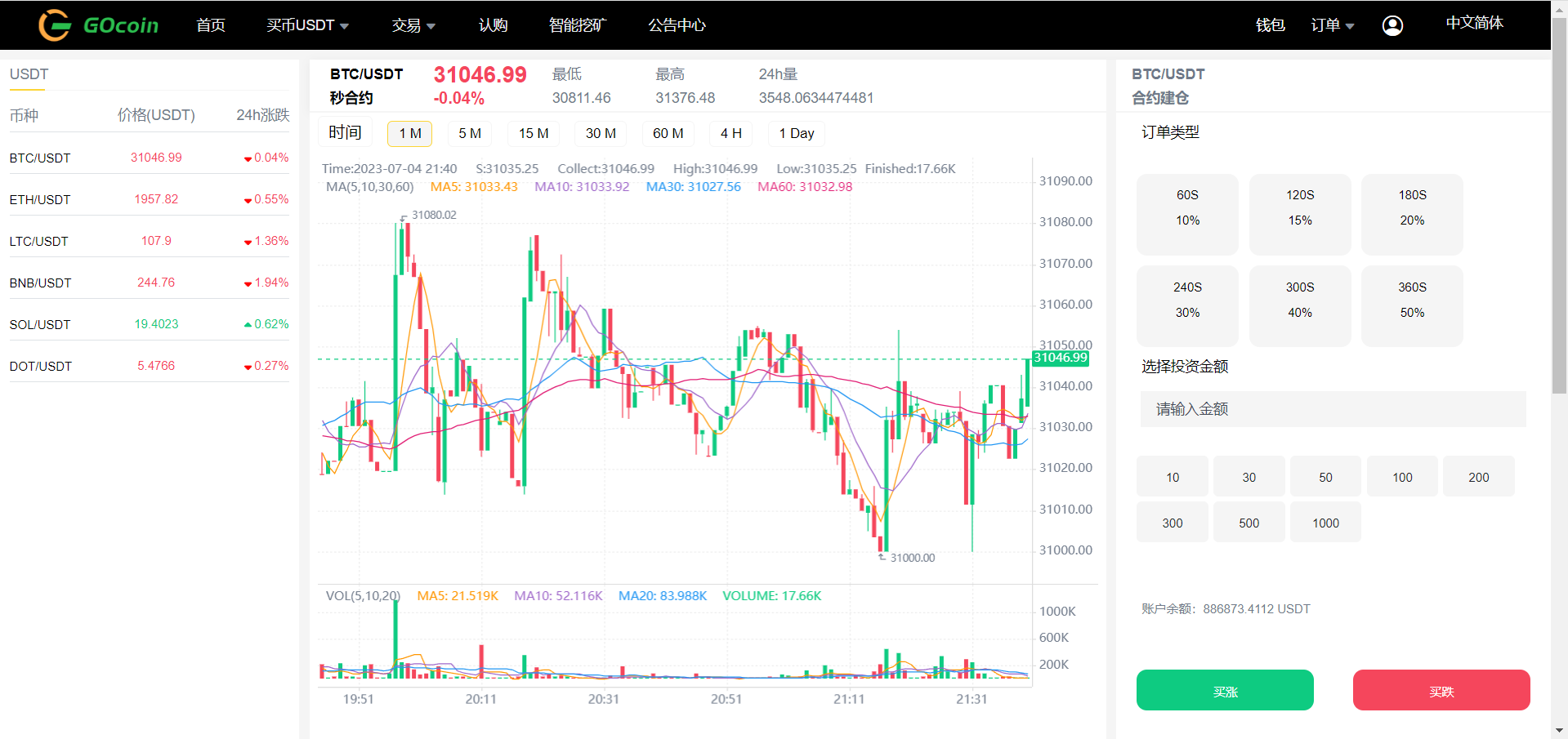1568x739 pixels.
Task: Open the user account profile icon
Action: [x=1392, y=25]
